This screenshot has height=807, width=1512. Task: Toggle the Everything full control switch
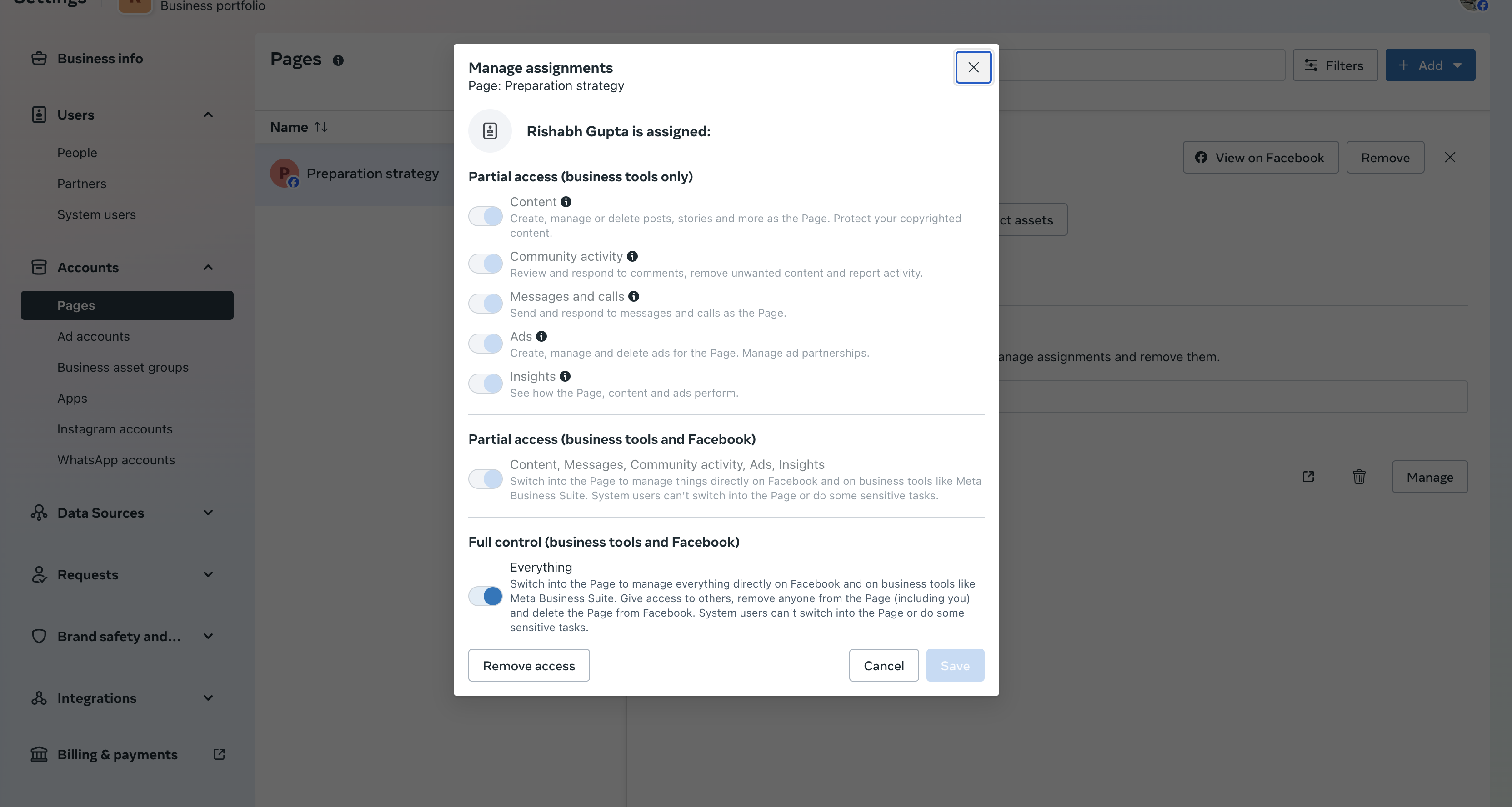tap(486, 596)
